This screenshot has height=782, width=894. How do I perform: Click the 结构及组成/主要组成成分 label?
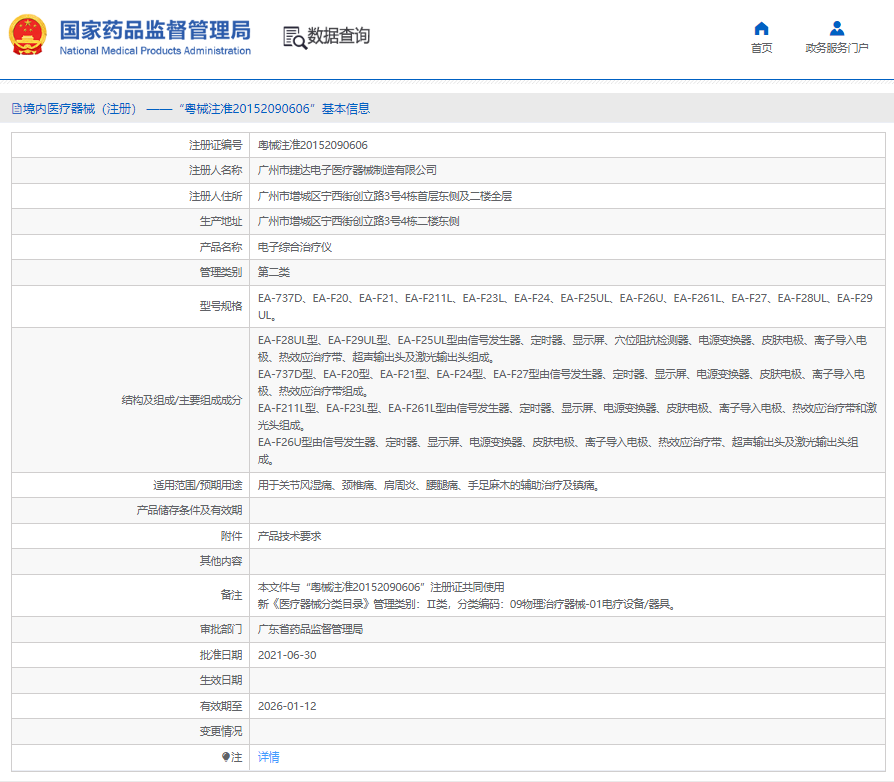pyautogui.click(x=182, y=400)
